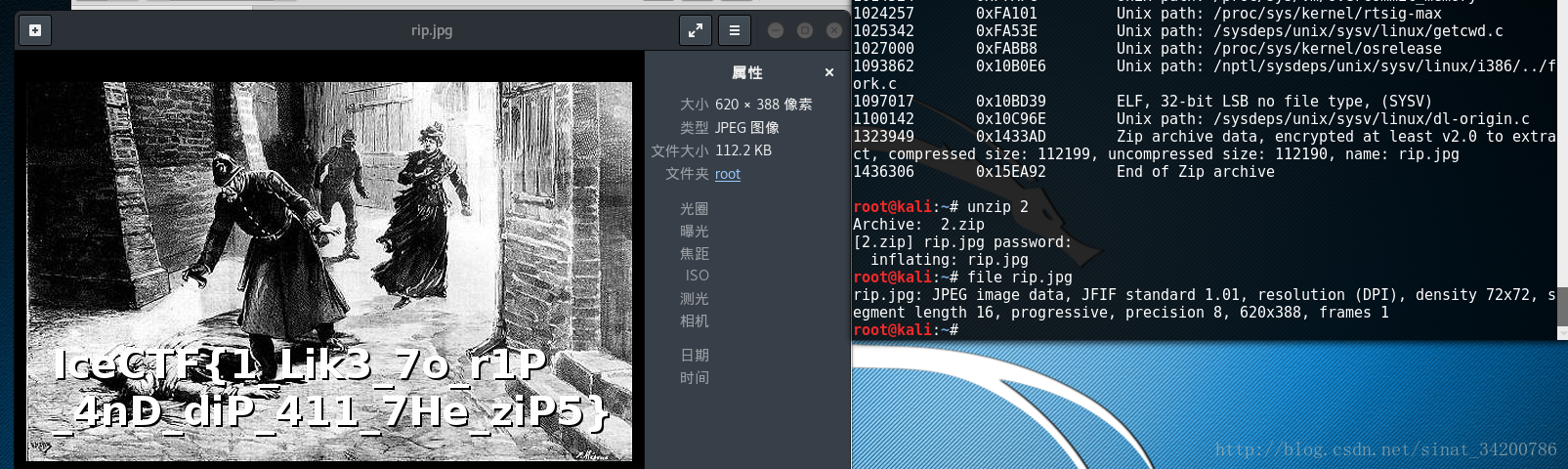The width and height of the screenshot is (1568, 469).
Task: Select the 相机 label in properties
Action: tap(695, 320)
